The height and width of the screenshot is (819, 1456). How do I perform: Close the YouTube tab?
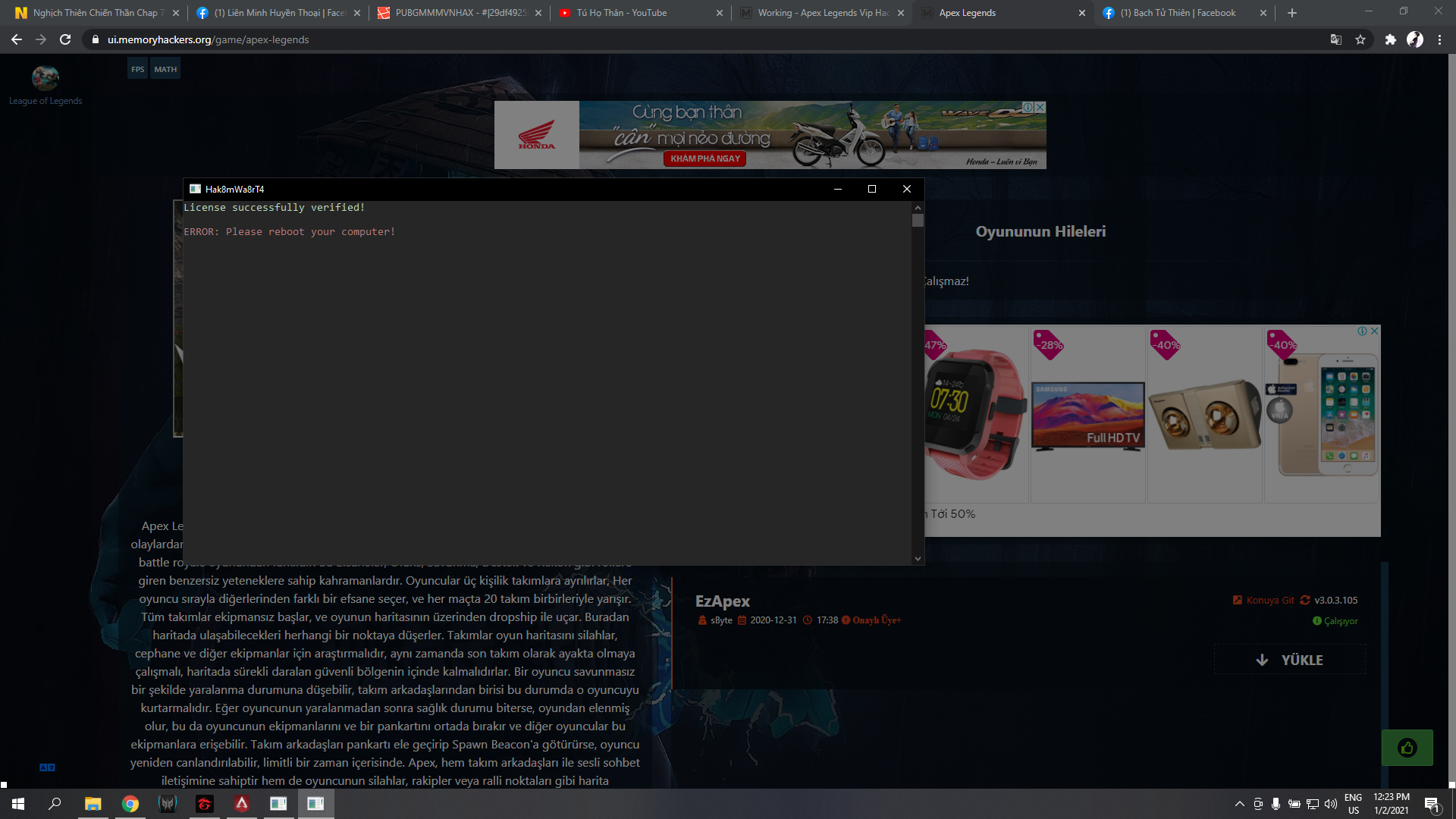tap(719, 13)
